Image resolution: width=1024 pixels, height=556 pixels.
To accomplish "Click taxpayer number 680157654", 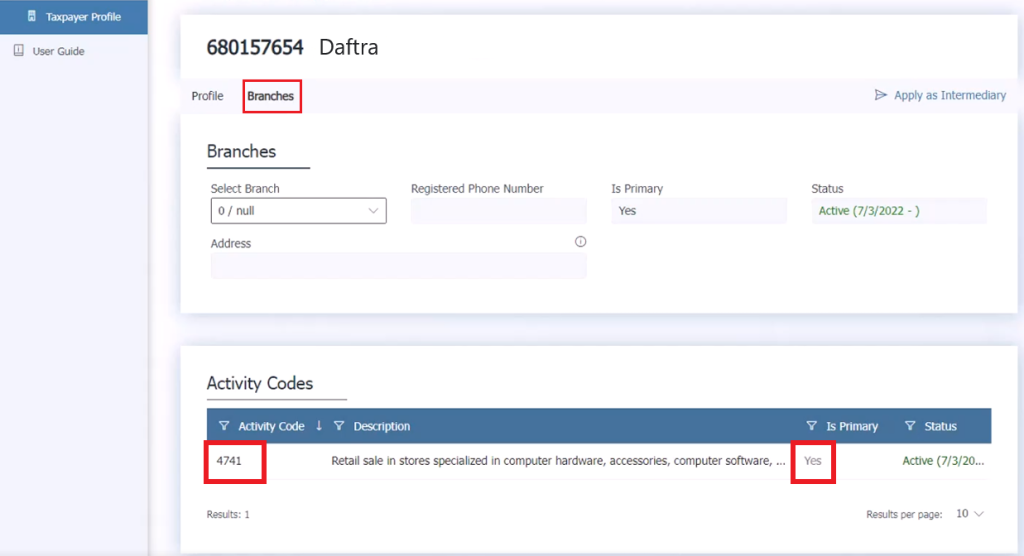I will (x=255, y=48).
